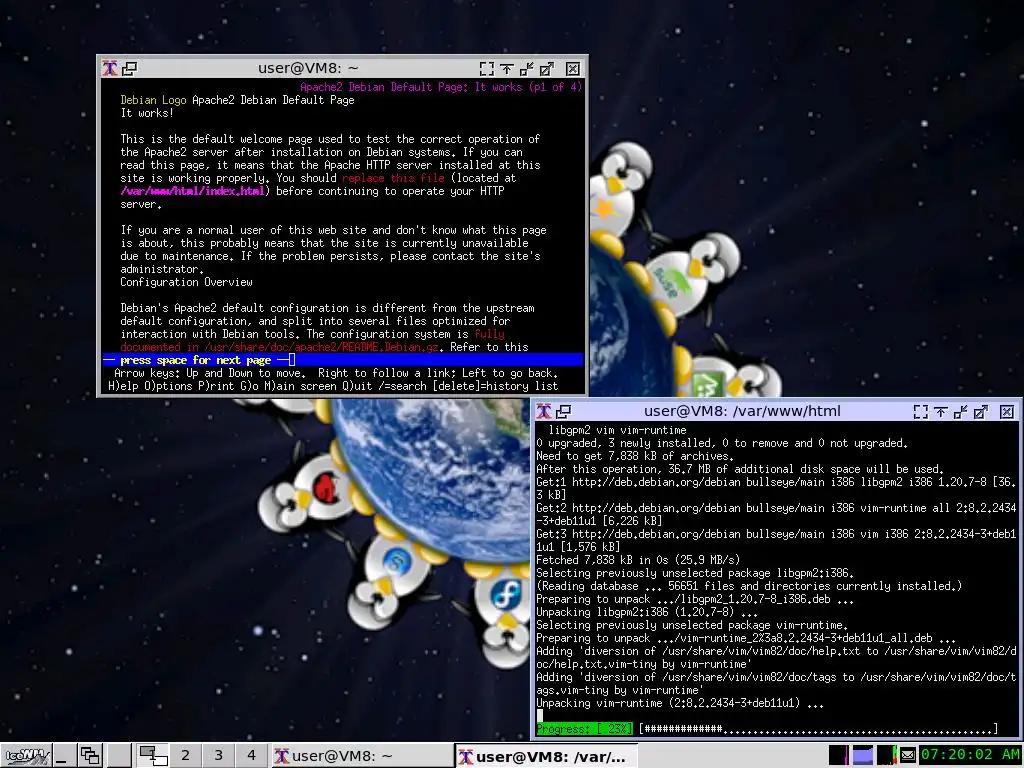
Task: Activate taskbar entry user@VM8: /var/...
Action: [x=546, y=756]
